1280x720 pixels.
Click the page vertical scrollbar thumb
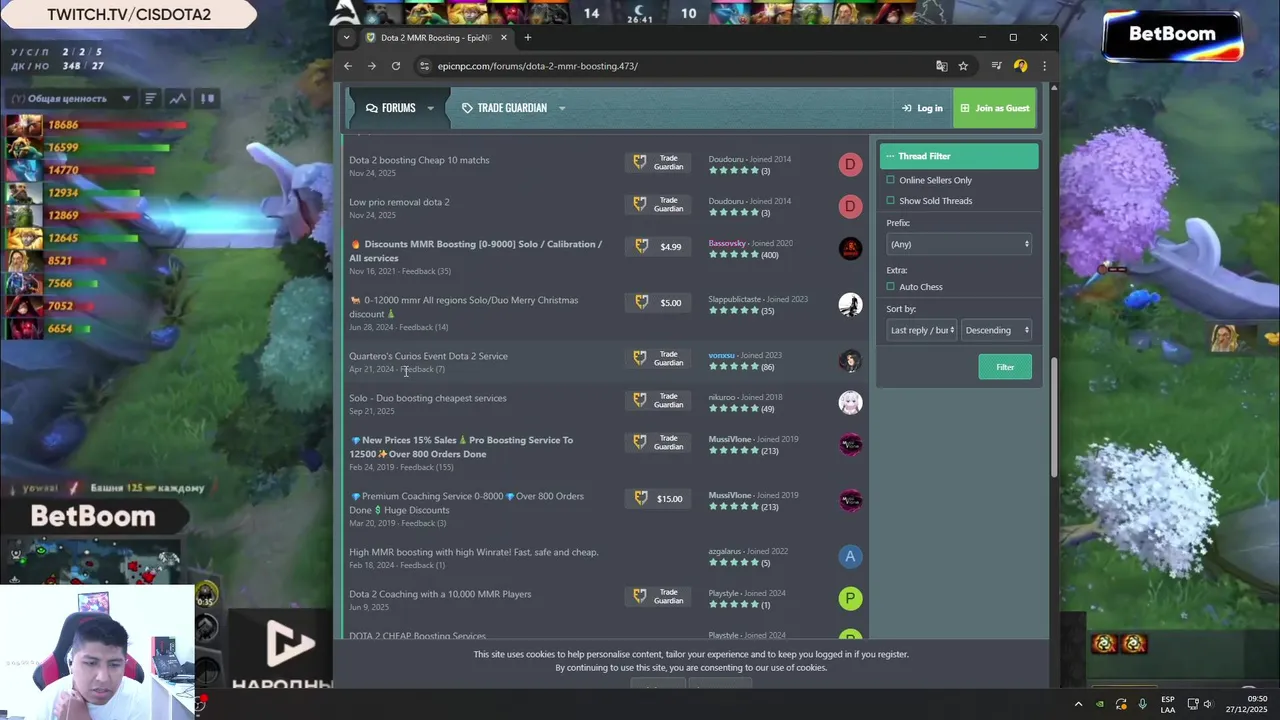[x=1054, y=416]
